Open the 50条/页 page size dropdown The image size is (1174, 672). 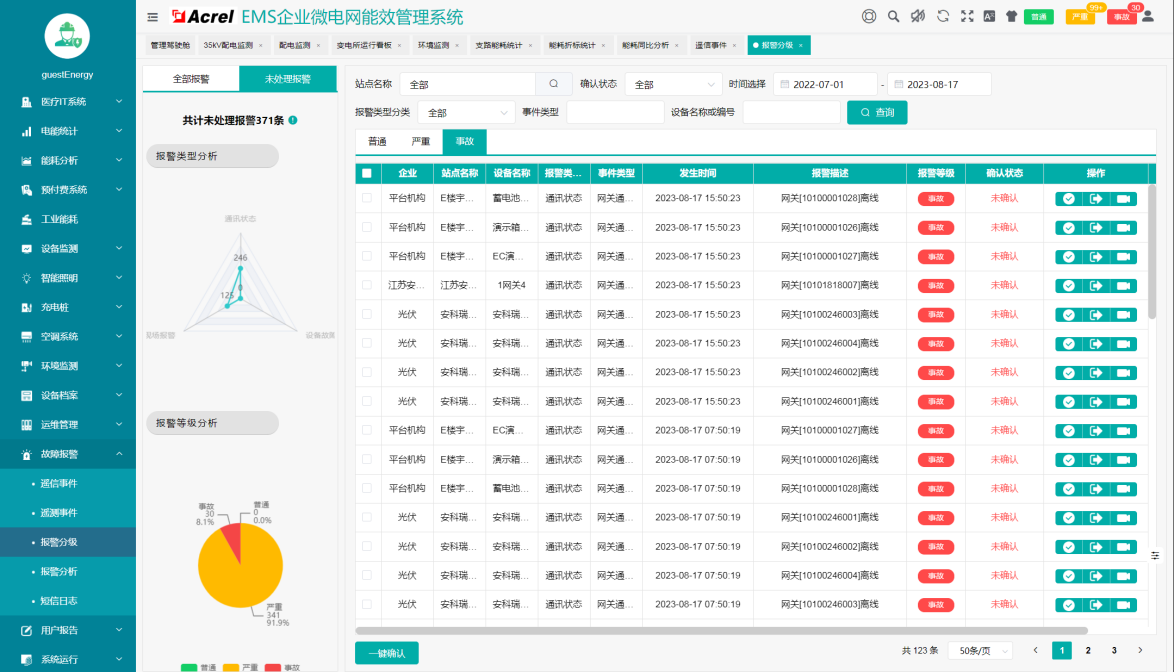tap(979, 650)
